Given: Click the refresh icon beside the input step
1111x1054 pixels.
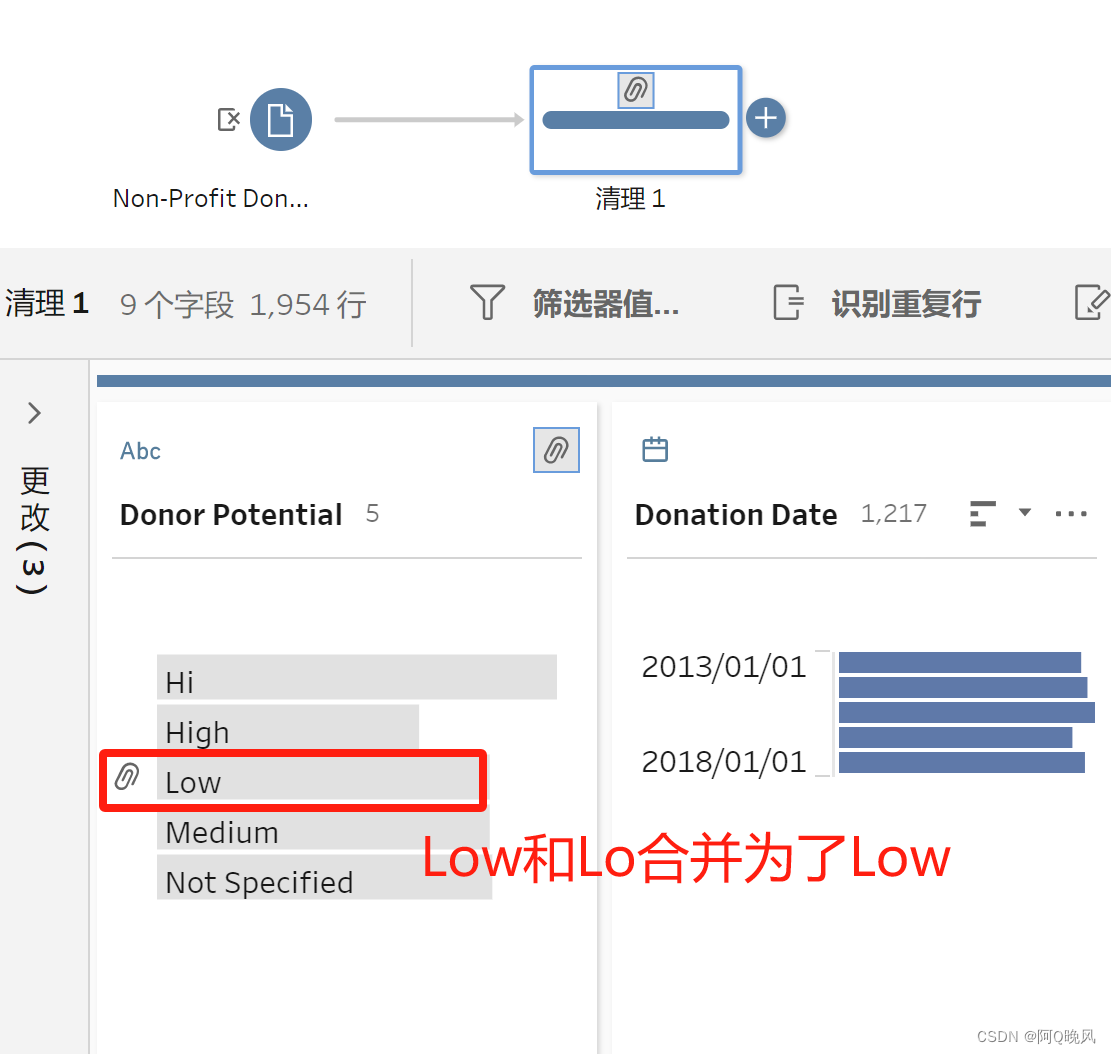Looking at the screenshot, I should [228, 119].
